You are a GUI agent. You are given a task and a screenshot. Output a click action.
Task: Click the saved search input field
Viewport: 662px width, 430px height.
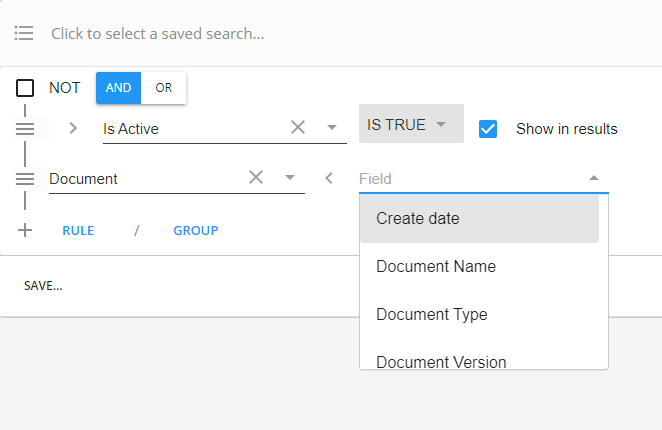point(300,33)
